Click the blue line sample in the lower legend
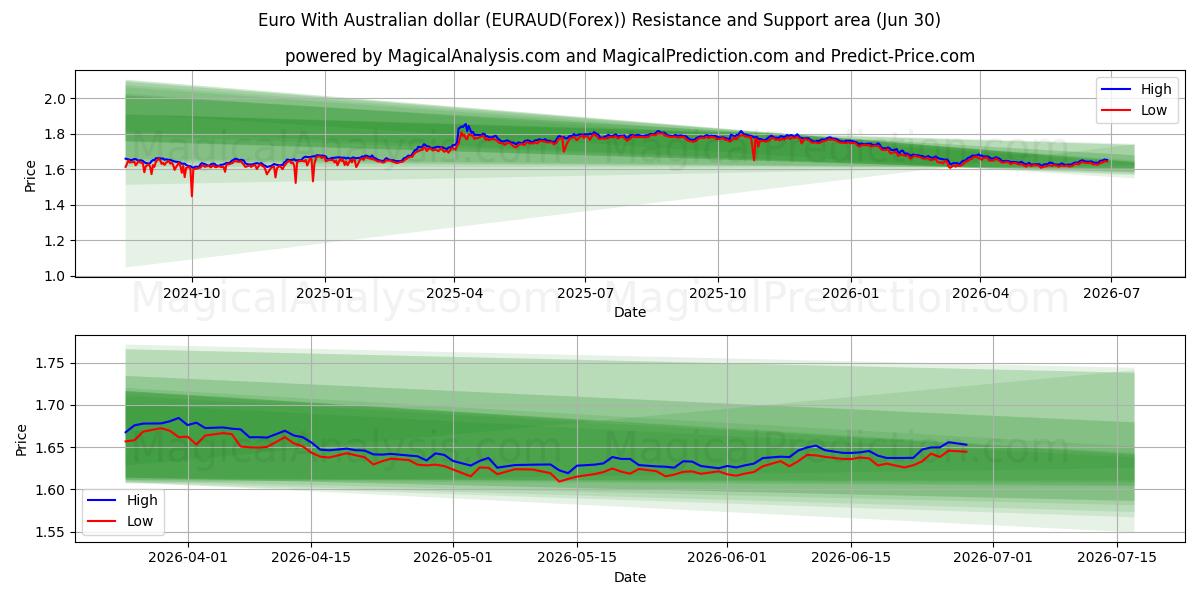This screenshot has height=600, width=1200. [103, 501]
